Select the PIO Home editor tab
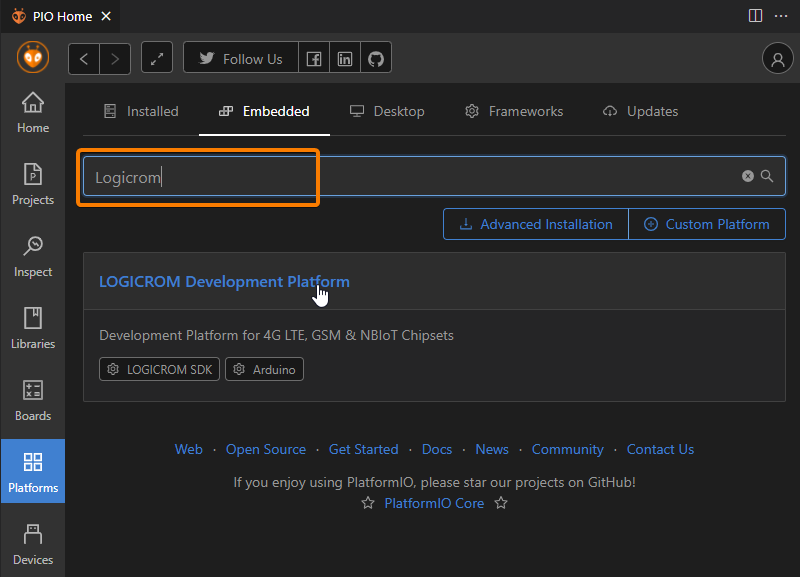 (62, 16)
